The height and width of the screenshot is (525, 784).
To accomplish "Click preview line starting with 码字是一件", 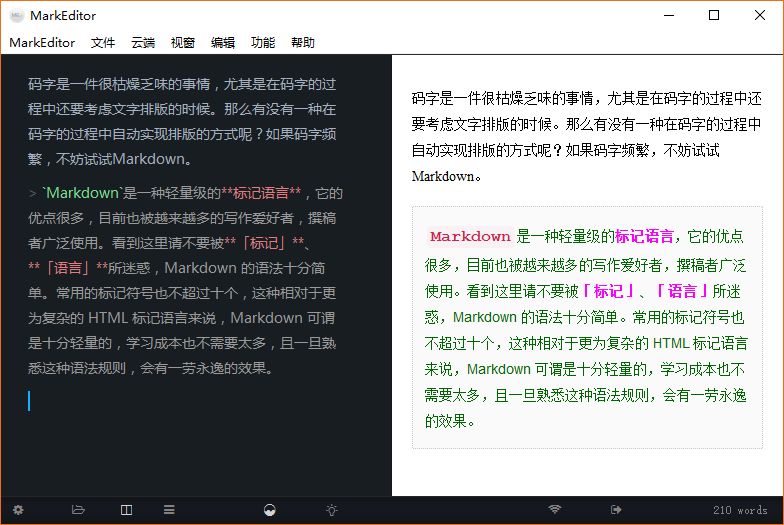I will coord(586,98).
